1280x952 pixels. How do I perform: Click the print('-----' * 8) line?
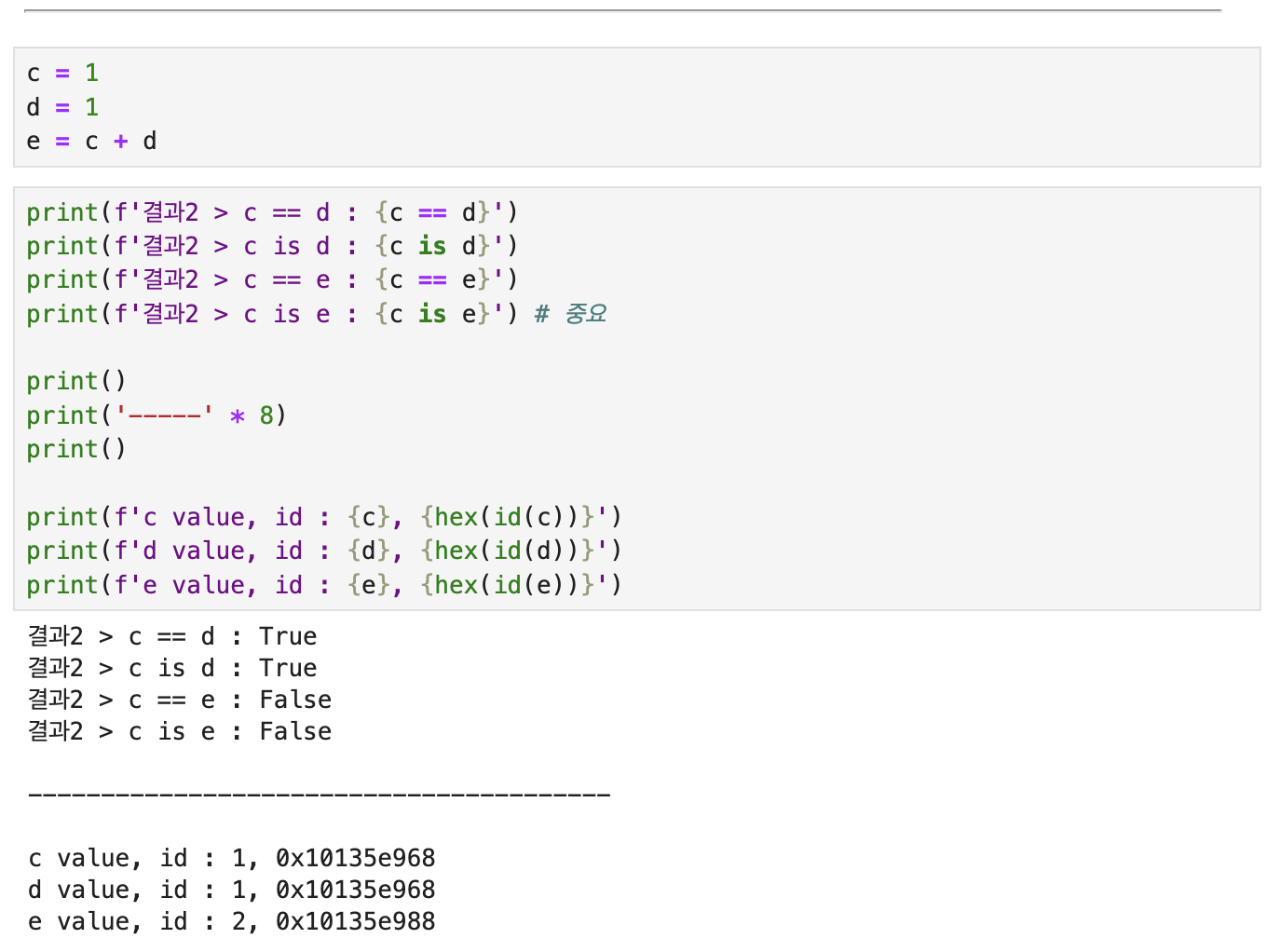click(x=157, y=415)
